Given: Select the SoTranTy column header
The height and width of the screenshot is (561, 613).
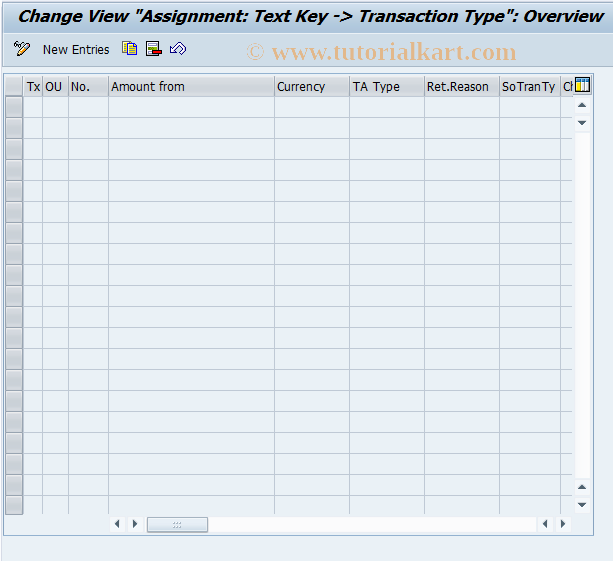Looking at the screenshot, I should tap(530, 86).
